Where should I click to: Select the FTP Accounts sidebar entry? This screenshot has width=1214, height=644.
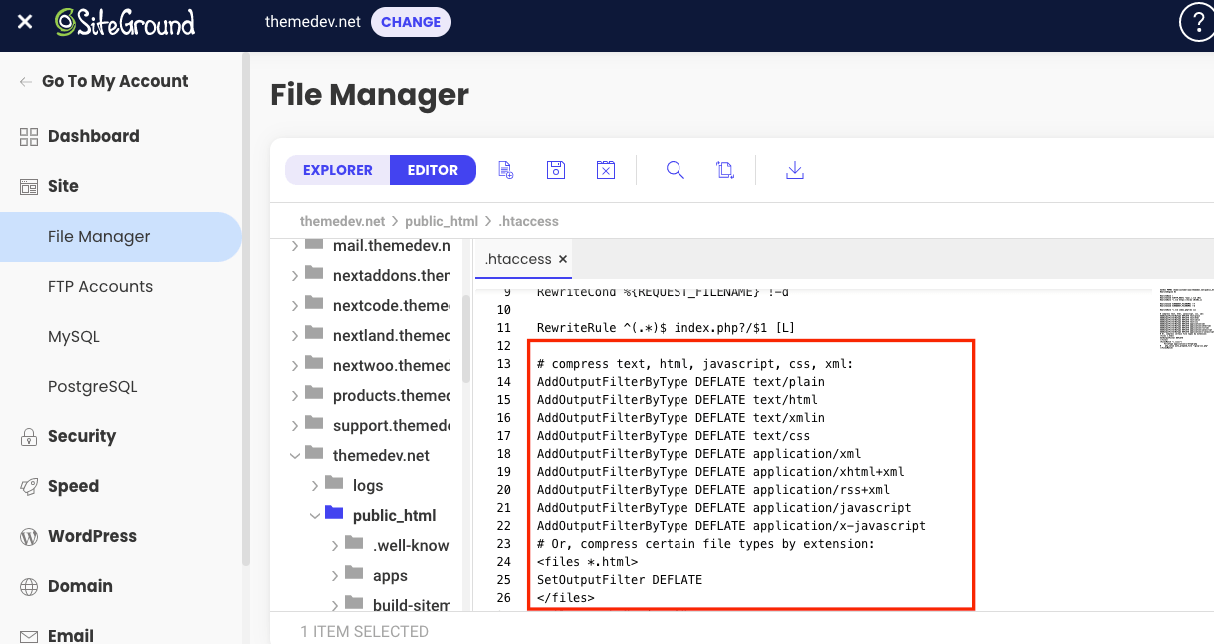[x=99, y=286]
